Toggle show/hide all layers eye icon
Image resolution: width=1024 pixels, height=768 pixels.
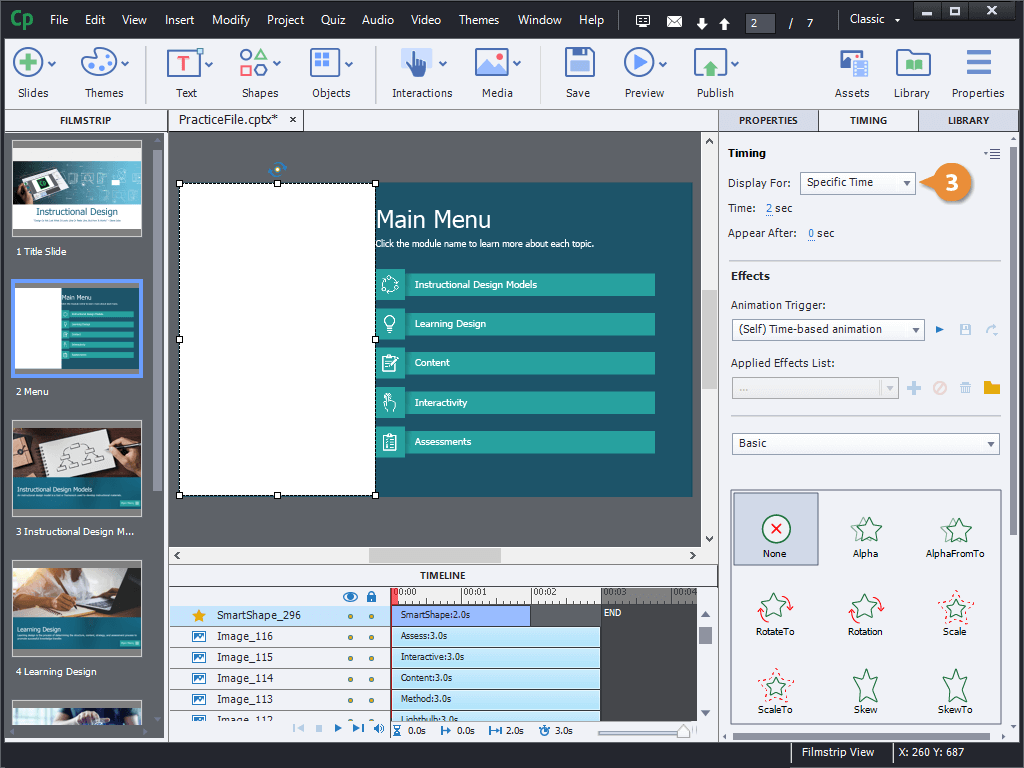[350, 596]
